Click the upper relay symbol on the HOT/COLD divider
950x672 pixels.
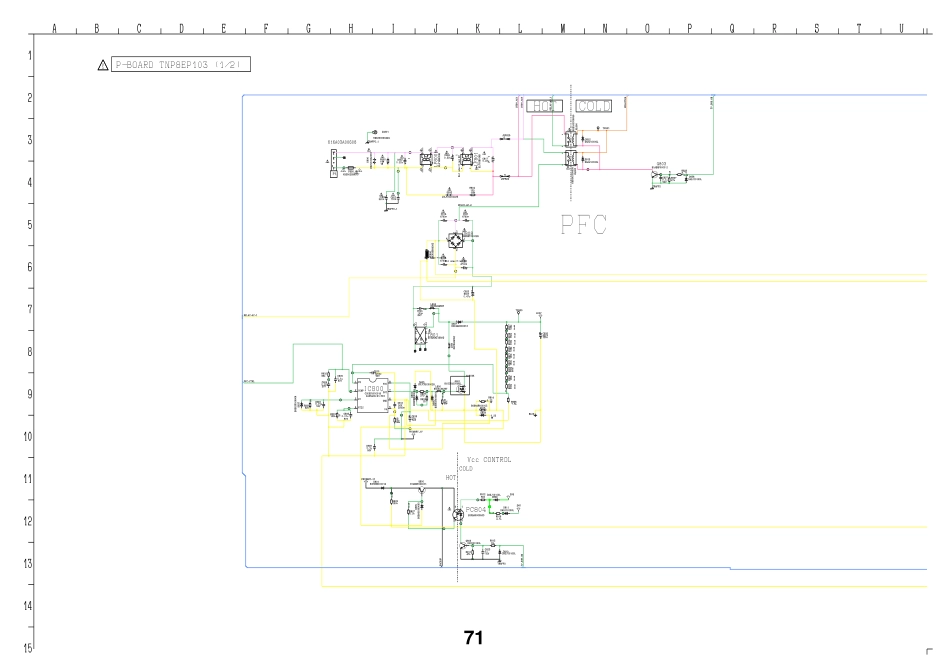pyautogui.click(x=571, y=137)
